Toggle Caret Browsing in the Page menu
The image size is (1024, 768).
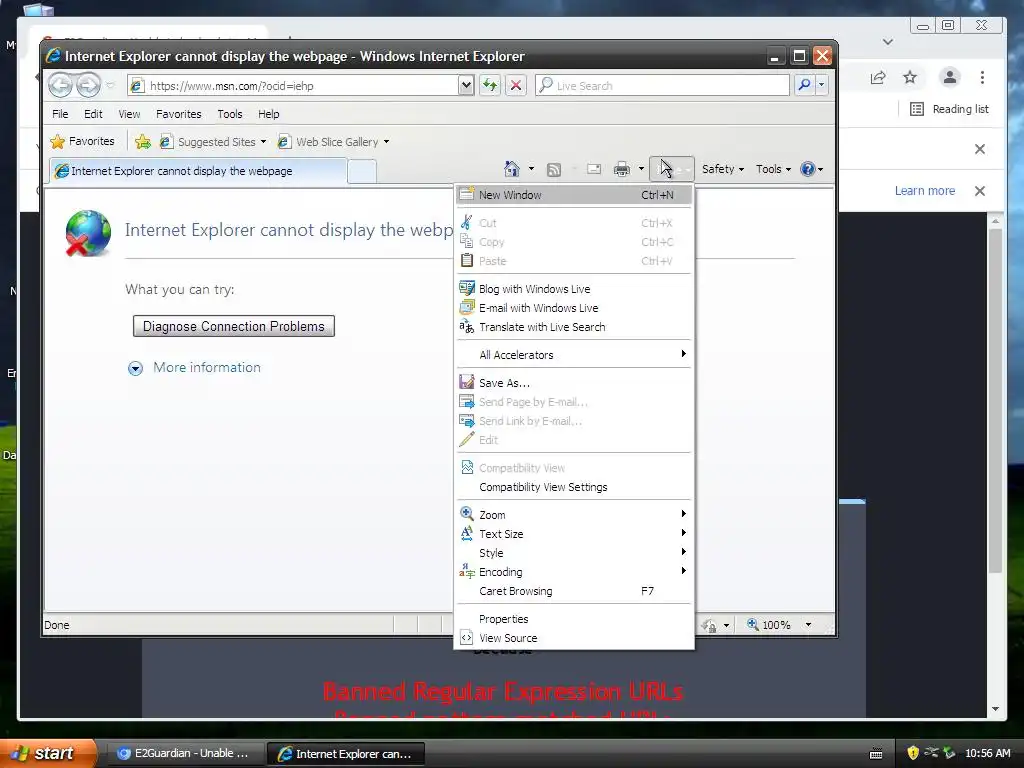pos(574,591)
